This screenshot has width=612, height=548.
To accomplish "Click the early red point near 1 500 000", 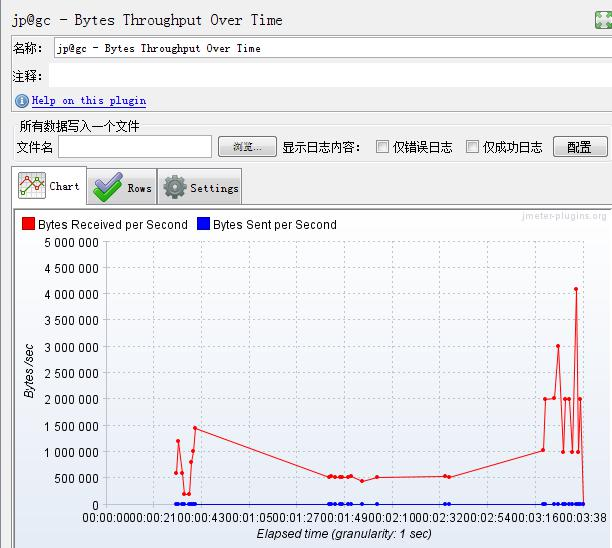I will 195,428.
